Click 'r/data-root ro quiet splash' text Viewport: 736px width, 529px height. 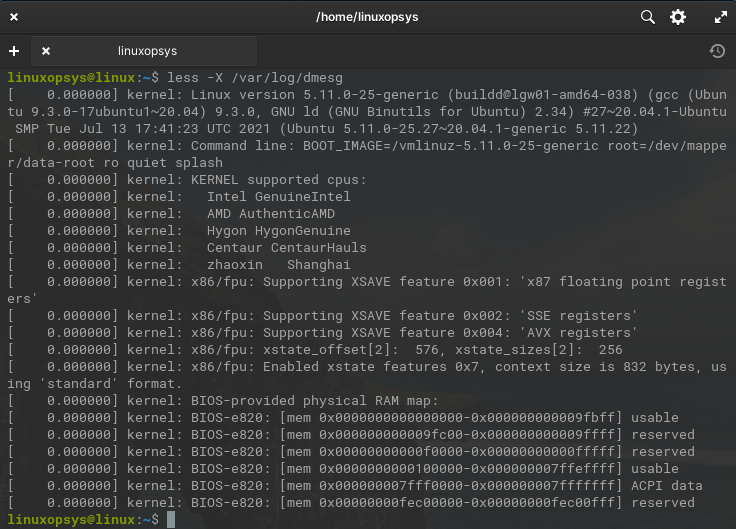tap(115, 163)
